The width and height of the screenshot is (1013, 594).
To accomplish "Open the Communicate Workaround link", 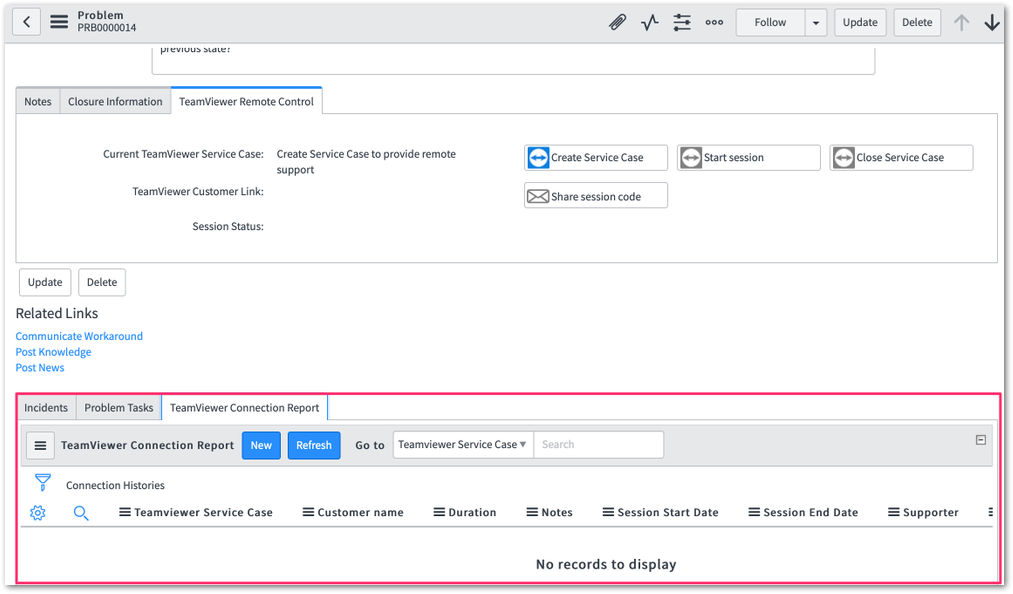I will [x=79, y=336].
